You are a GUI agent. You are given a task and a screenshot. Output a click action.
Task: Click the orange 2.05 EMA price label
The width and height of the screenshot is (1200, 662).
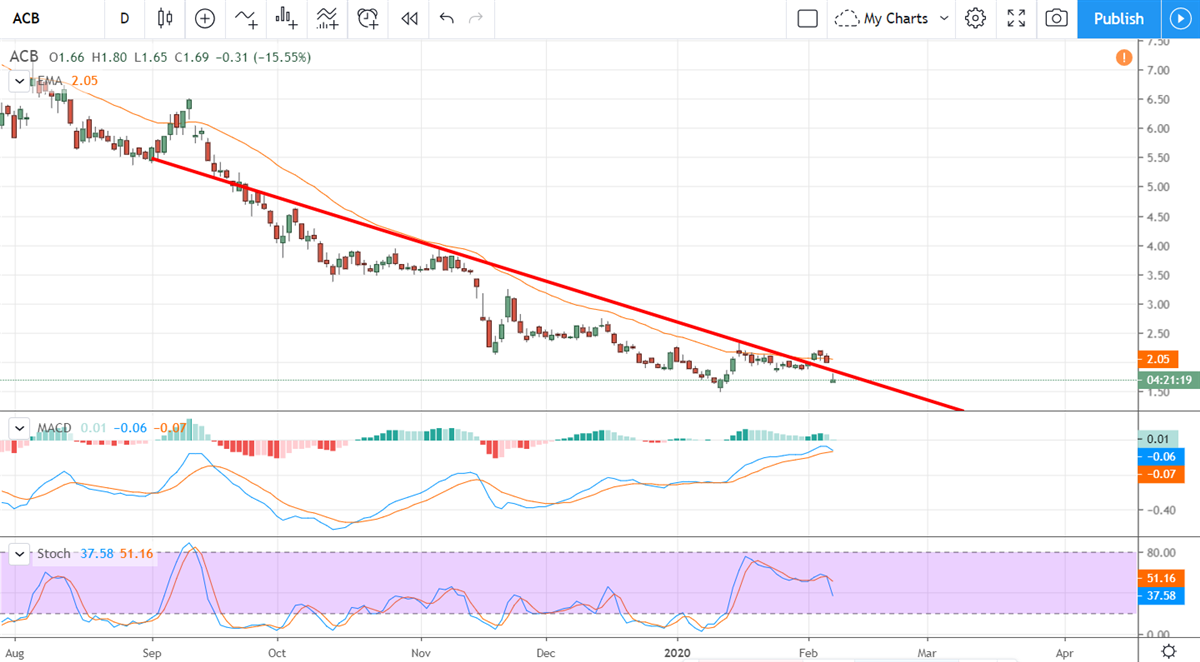(1159, 359)
